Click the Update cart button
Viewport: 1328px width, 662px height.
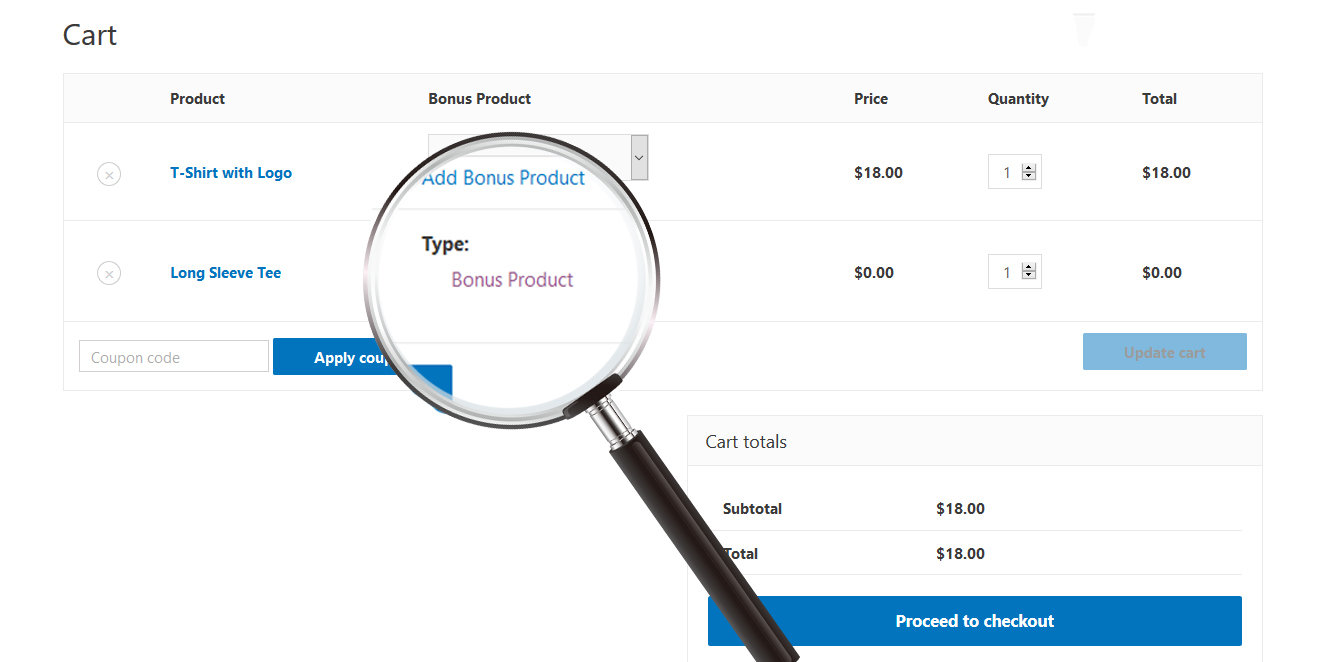pyautogui.click(x=1164, y=352)
